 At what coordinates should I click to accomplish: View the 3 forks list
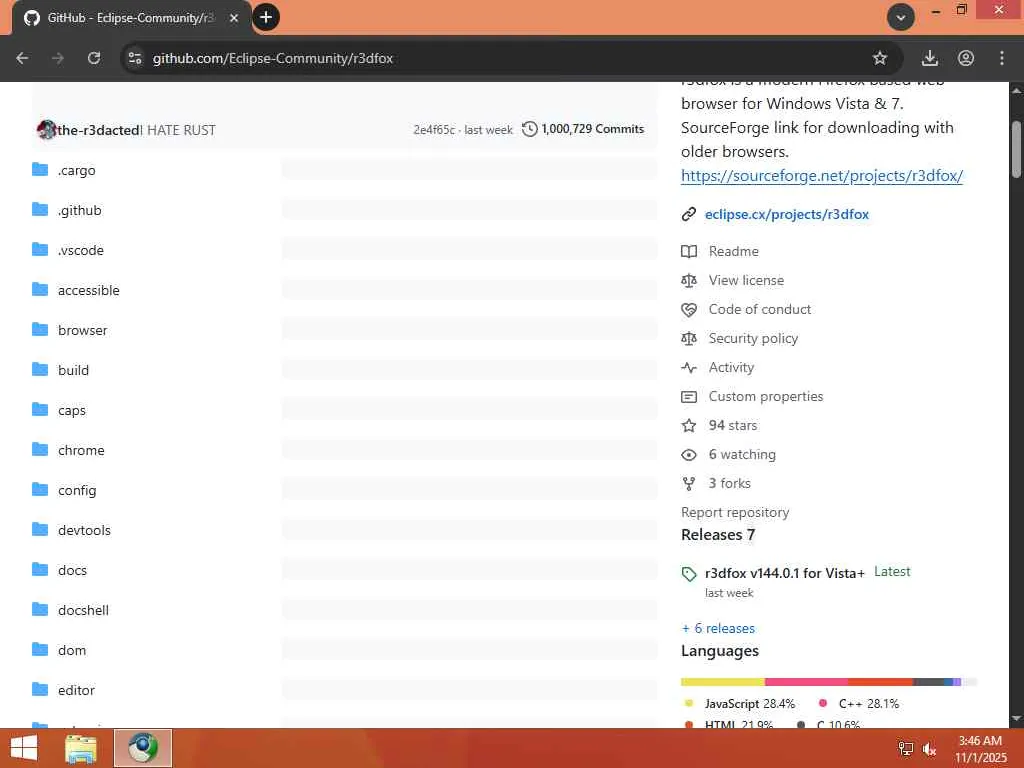pos(729,483)
